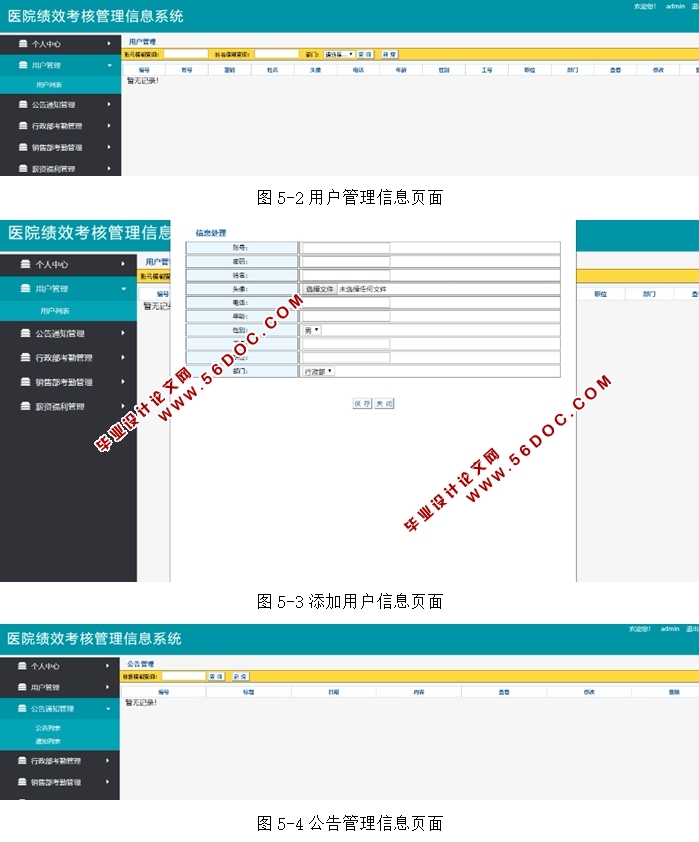The width and height of the screenshot is (699, 842).
Task: Click the 个人中心 icon on the announcement management page
Action: [22, 666]
